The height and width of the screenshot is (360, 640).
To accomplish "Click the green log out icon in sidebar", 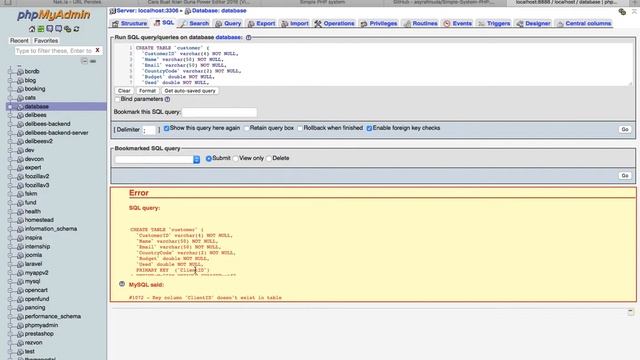I will point(41,29).
